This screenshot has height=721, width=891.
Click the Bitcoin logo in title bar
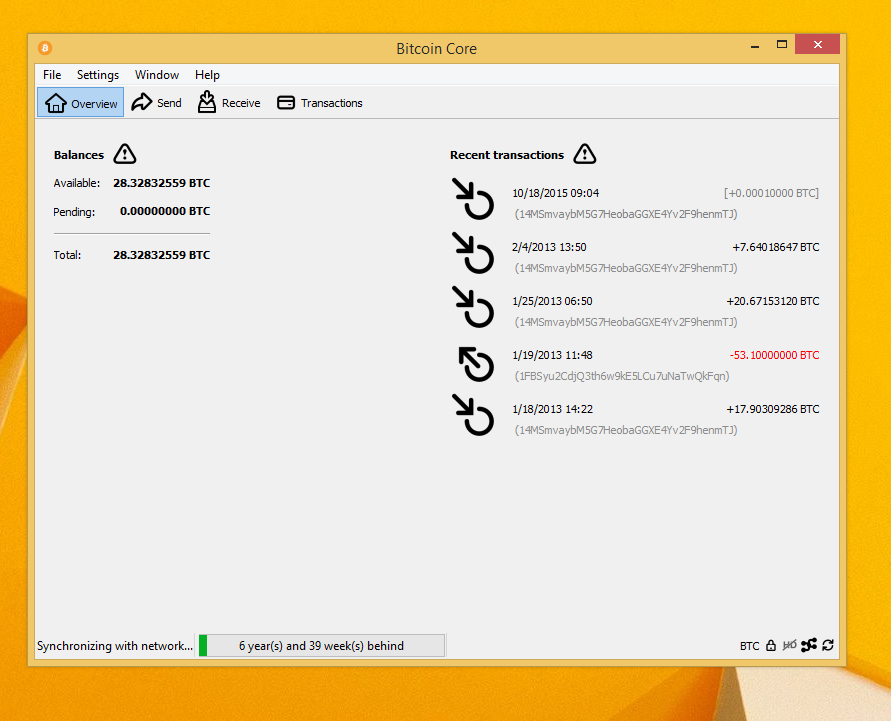click(x=45, y=48)
